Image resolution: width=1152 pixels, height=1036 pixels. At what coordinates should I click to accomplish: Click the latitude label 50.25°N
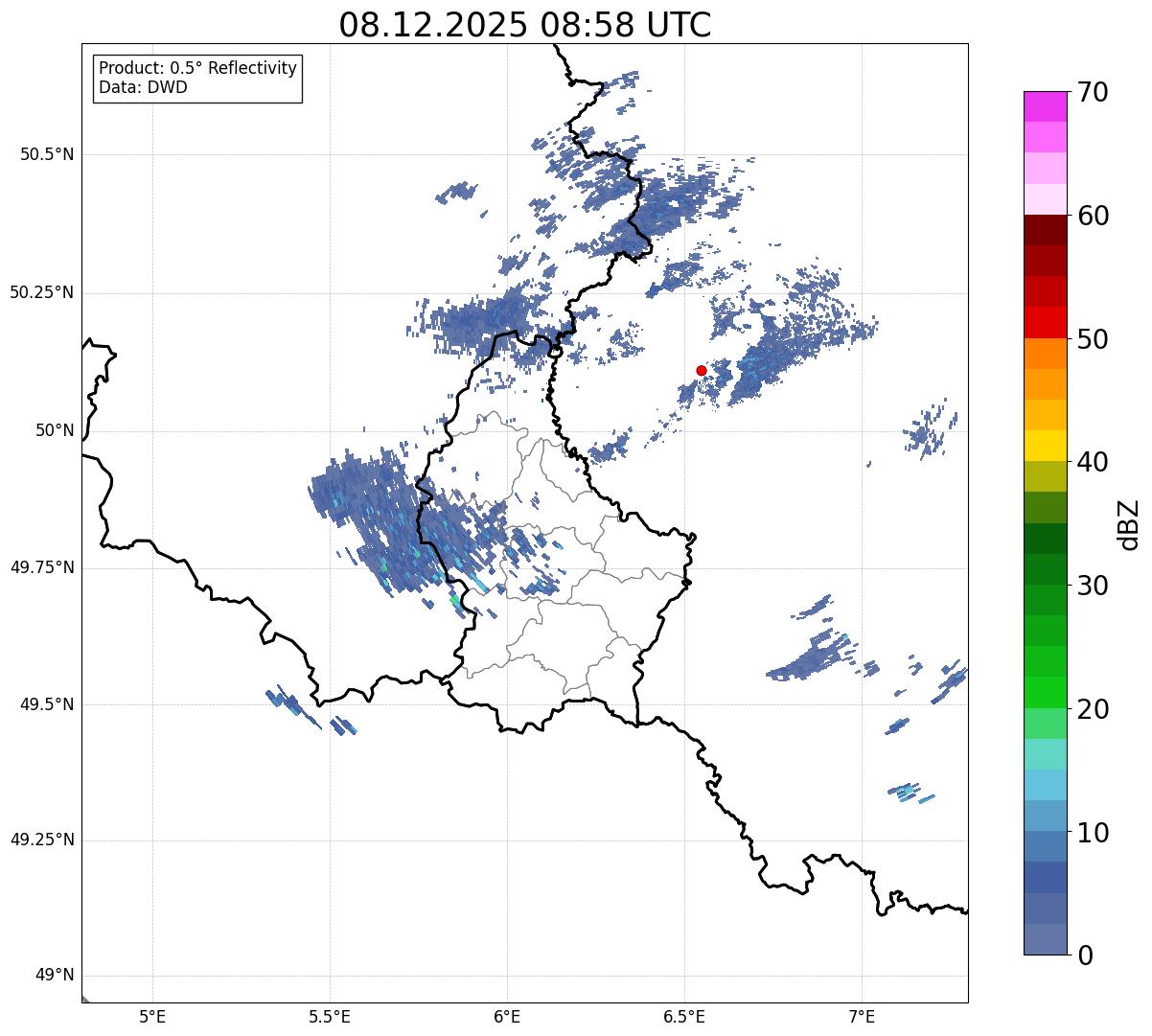[x=42, y=292]
